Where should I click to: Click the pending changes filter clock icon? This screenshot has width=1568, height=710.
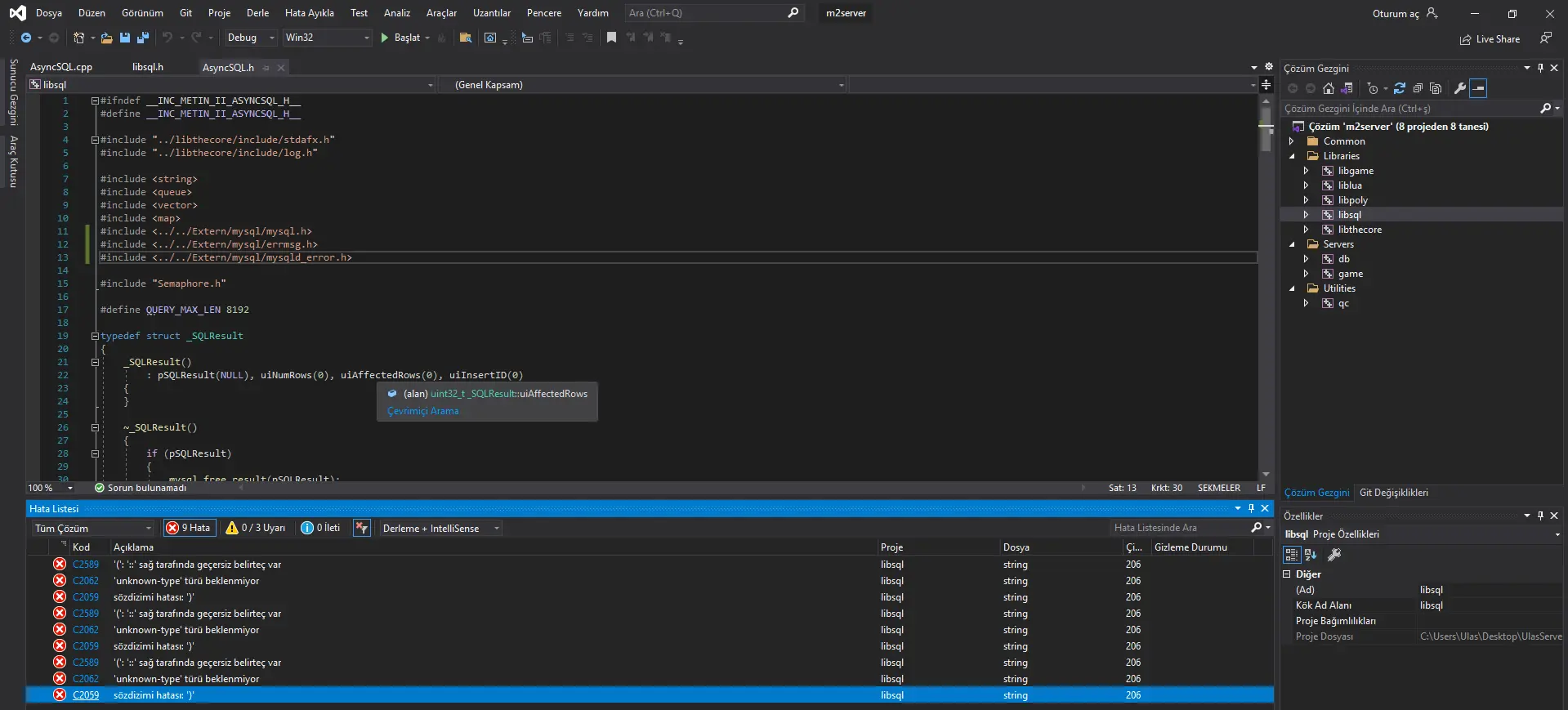click(x=1373, y=88)
